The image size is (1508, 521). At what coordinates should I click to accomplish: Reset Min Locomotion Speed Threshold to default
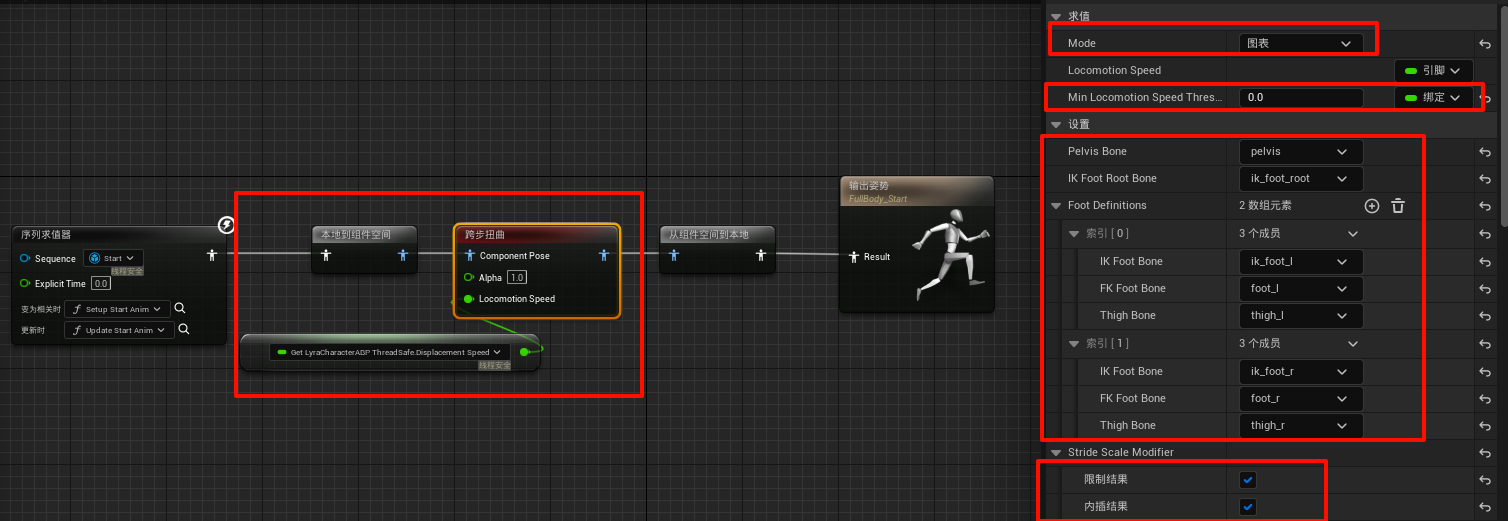pos(1485,98)
